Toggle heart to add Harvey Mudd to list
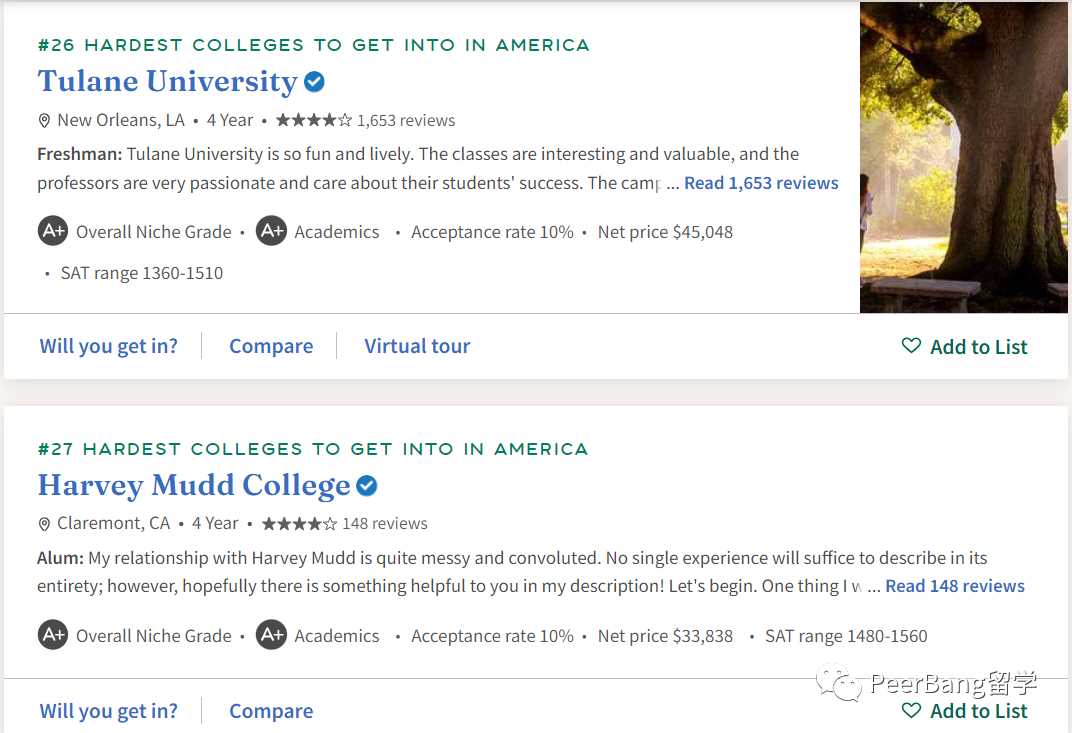This screenshot has height=733, width=1072. click(x=911, y=710)
